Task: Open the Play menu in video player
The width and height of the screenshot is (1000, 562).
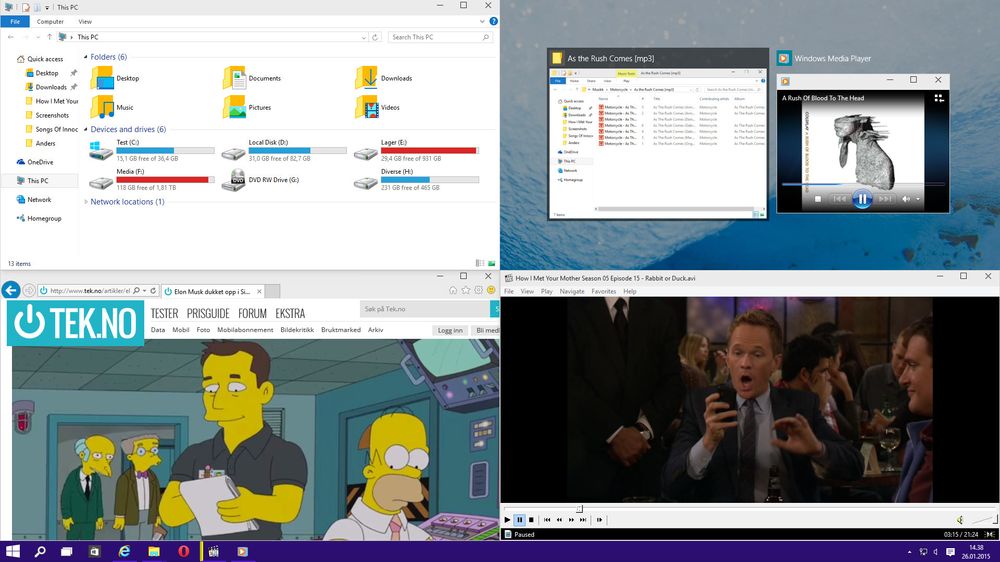Action: [x=547, y=292]
